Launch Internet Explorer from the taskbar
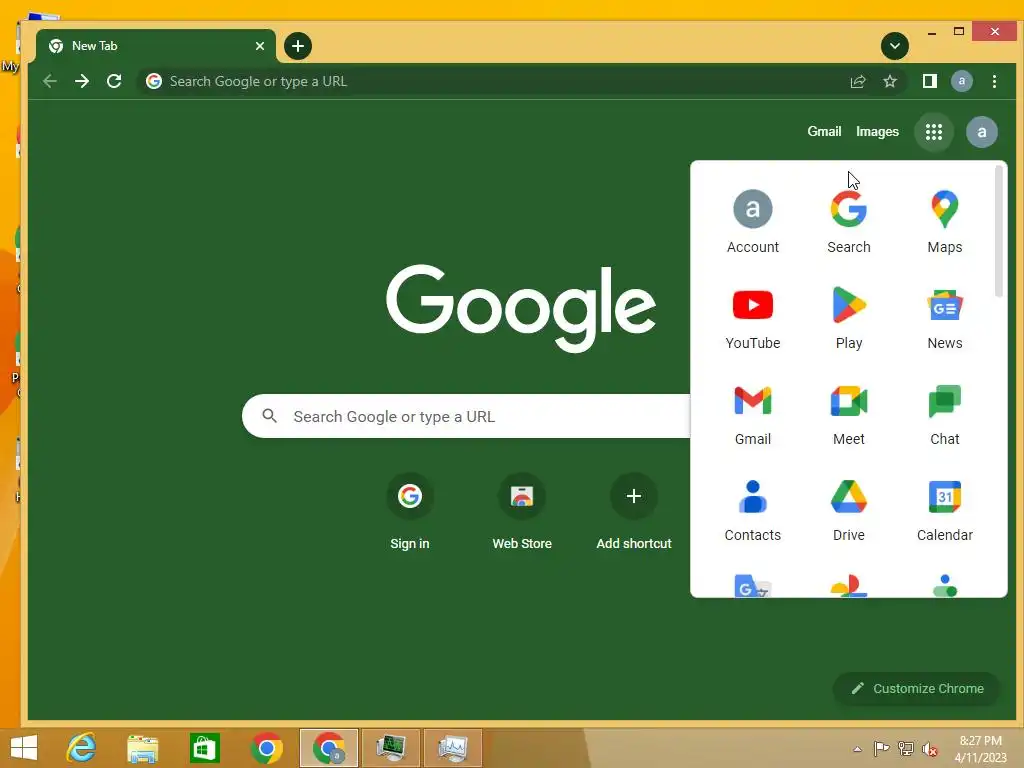1024x768 pixels. 82,748
